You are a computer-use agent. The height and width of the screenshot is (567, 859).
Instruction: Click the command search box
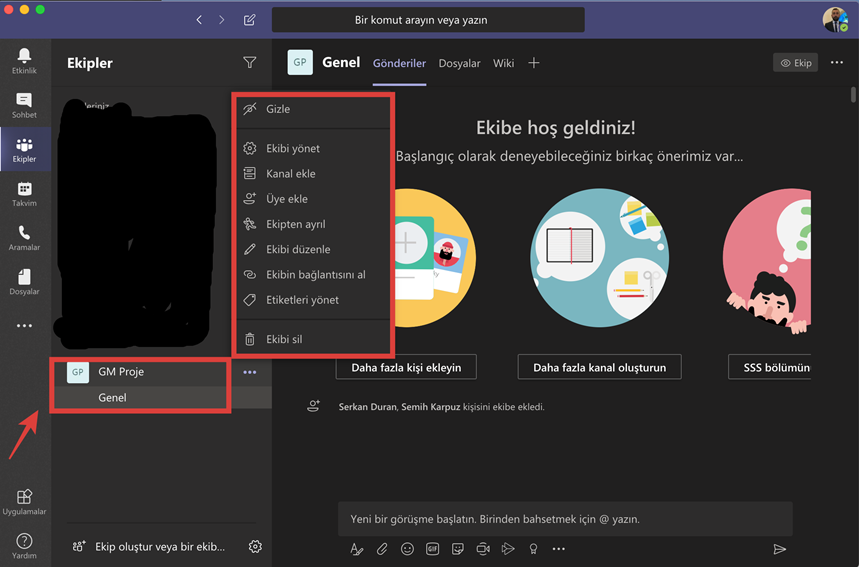428,20
